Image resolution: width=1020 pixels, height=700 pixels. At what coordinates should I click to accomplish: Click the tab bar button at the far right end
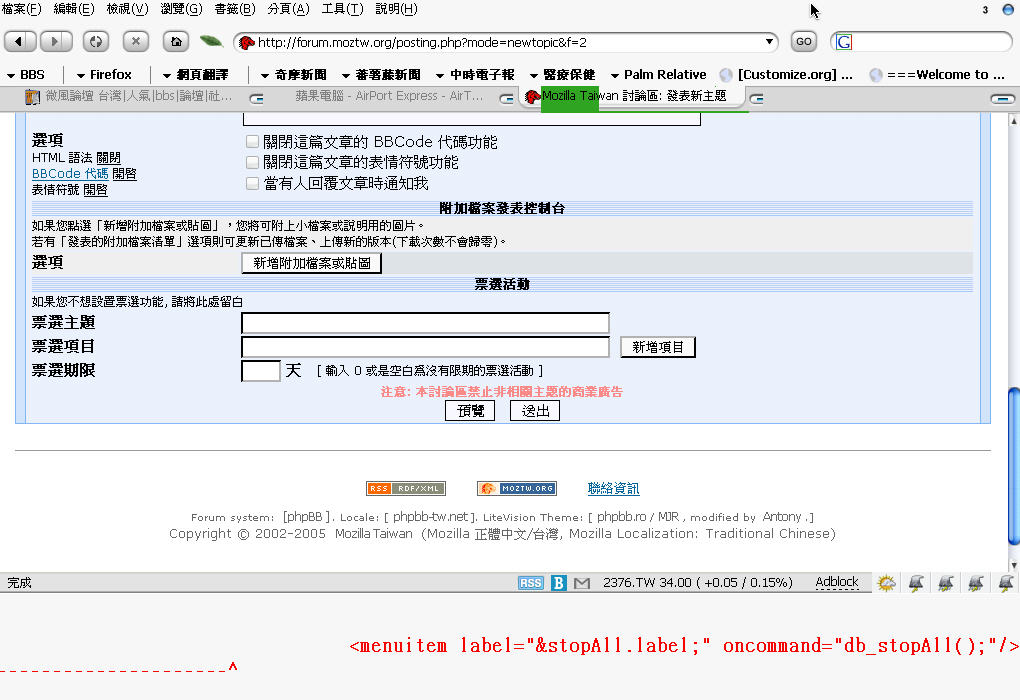[x=1002, y=99]
